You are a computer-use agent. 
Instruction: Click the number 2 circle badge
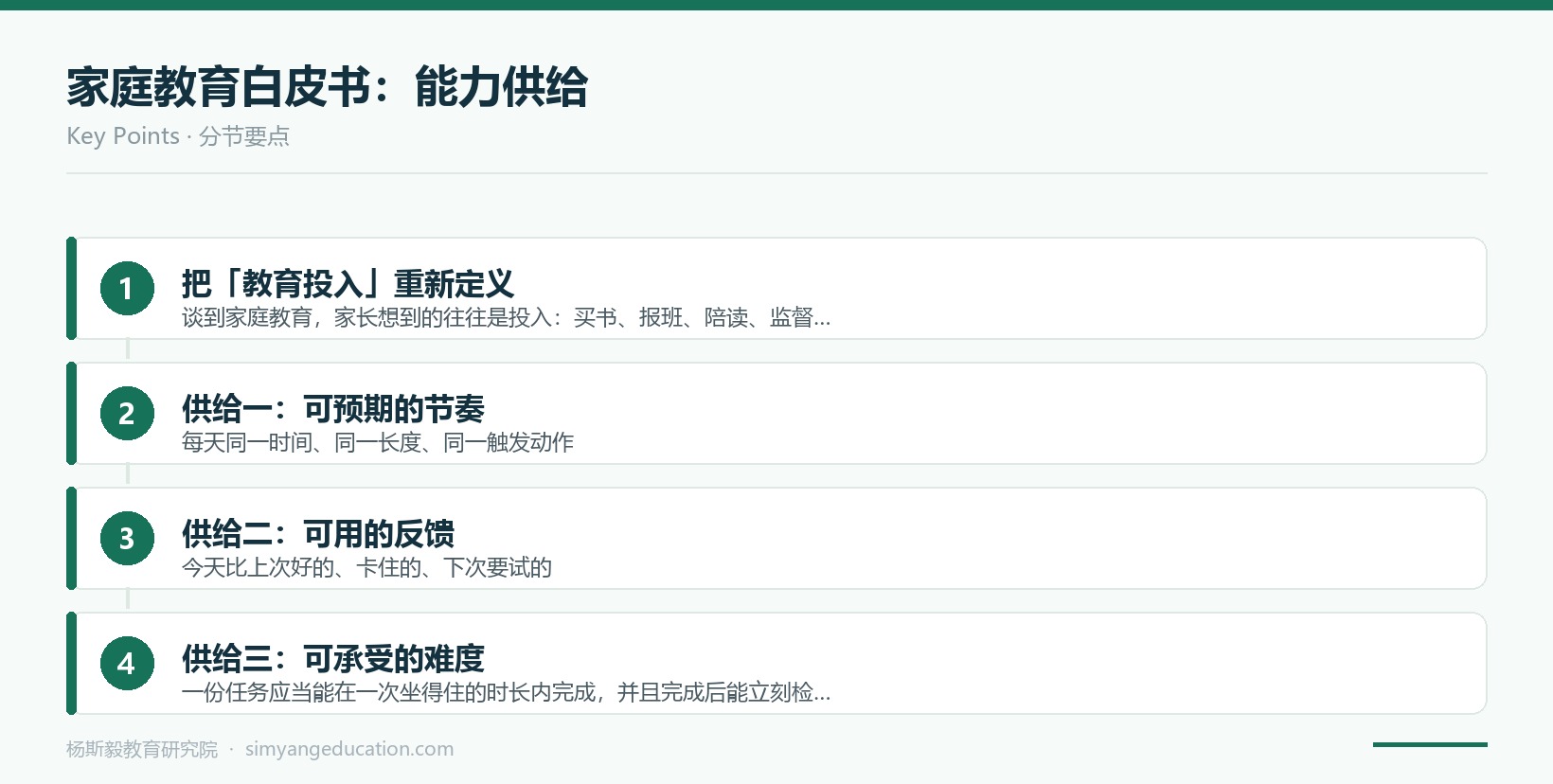pos(127,413)
